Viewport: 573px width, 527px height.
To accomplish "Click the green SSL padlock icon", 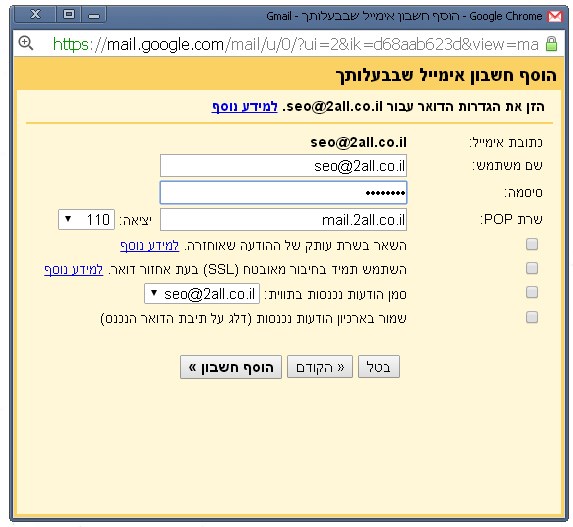I will click(551, 43).
